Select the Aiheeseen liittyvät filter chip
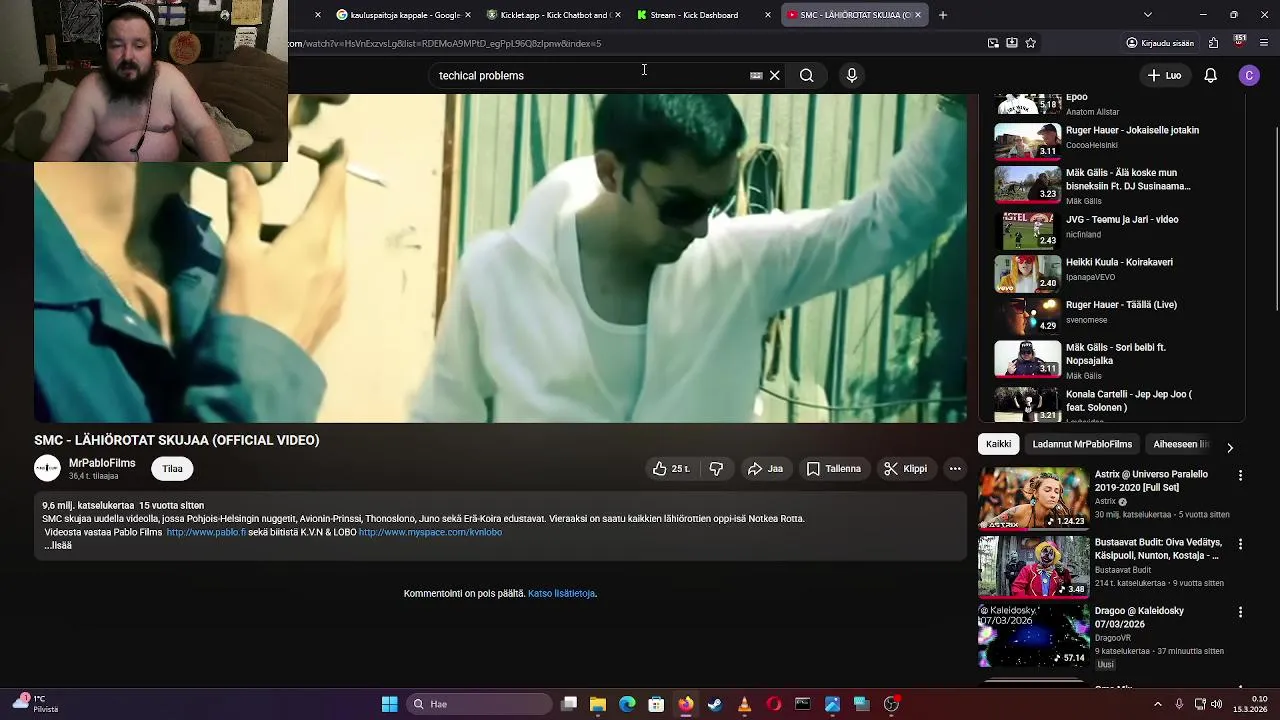 [x=1181, y=444]
